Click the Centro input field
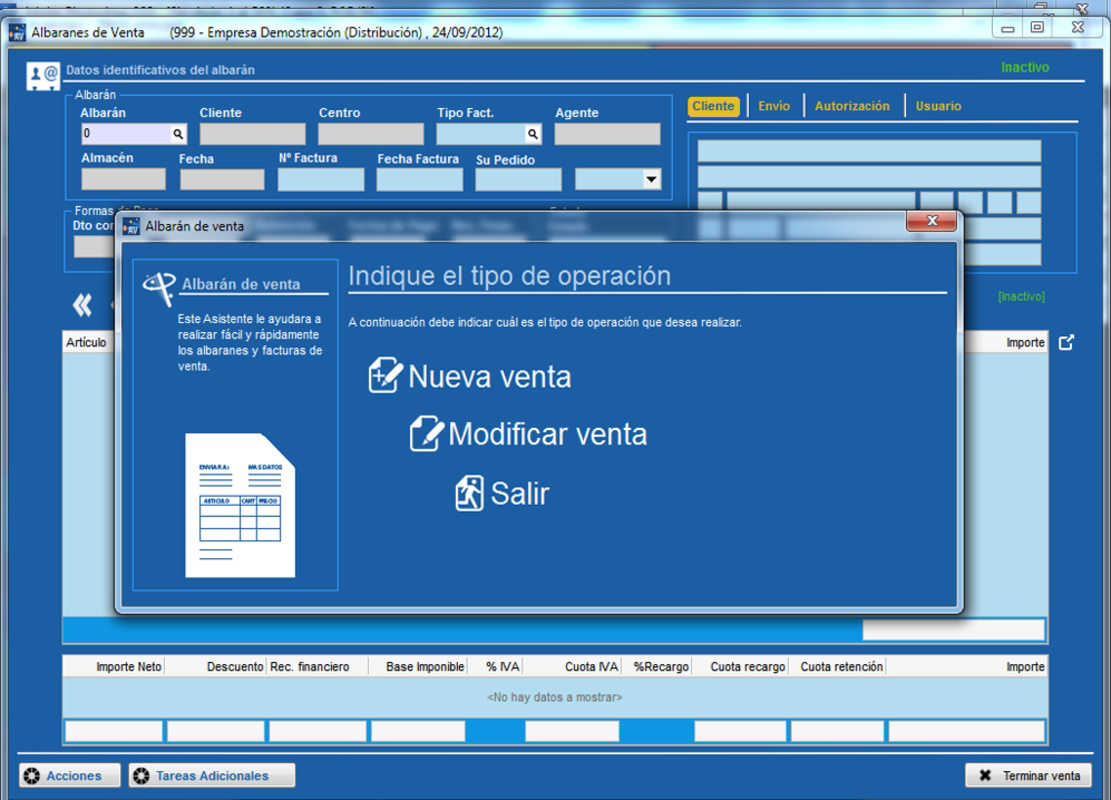The height and width of the screenshot is (800, 1111). click(x=371, y=134)
